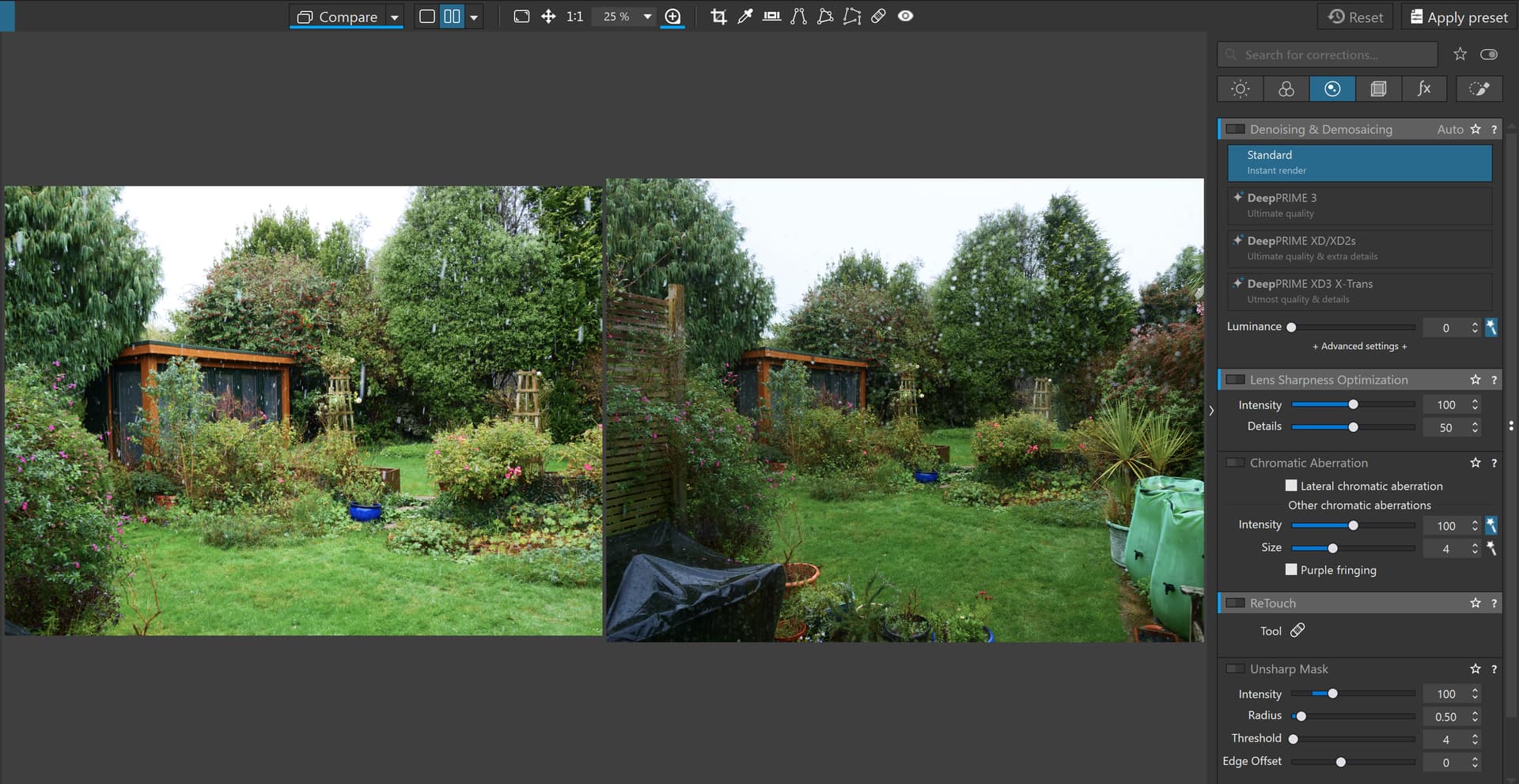Screen dimensions: 1519x784
Task: Activate the Horizon leveling tool
Action: point(771,17)
